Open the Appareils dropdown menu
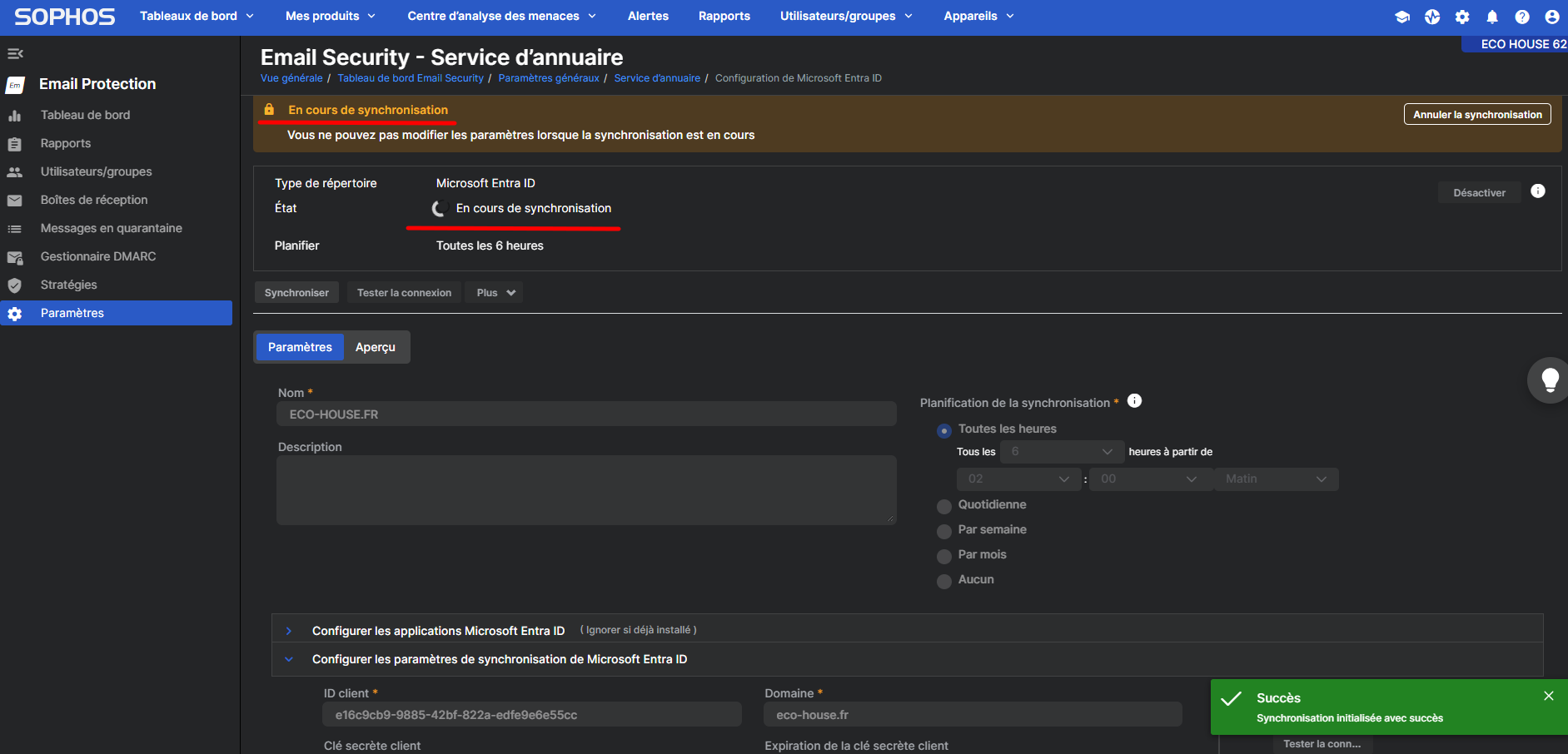The height and width of the screenshot is (754, 1568). click(x=979, y=17)
